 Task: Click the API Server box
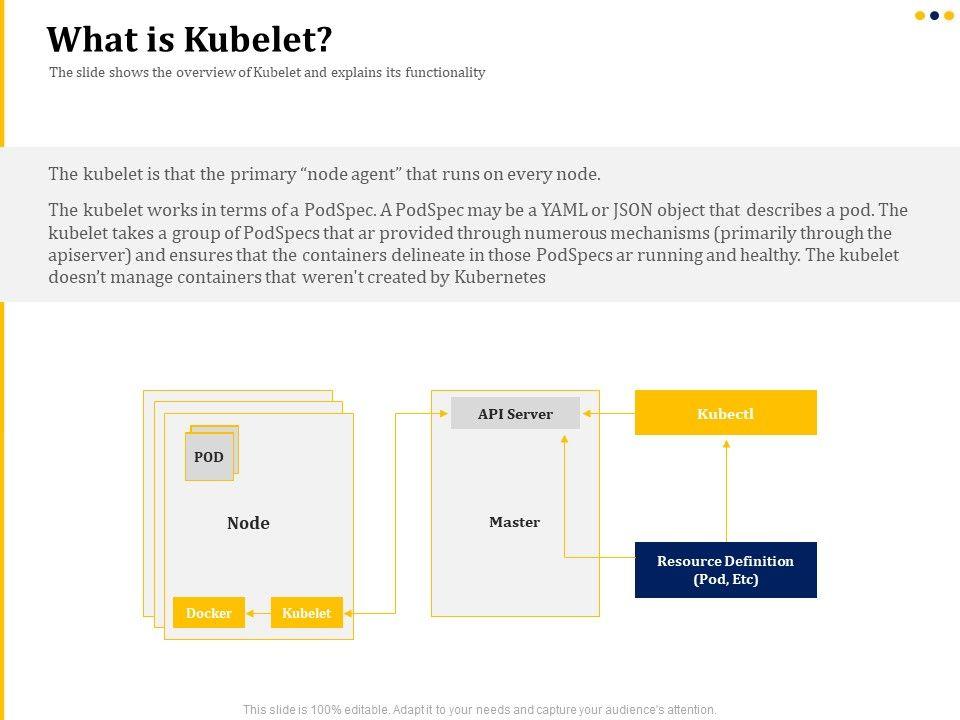point(515,413)
